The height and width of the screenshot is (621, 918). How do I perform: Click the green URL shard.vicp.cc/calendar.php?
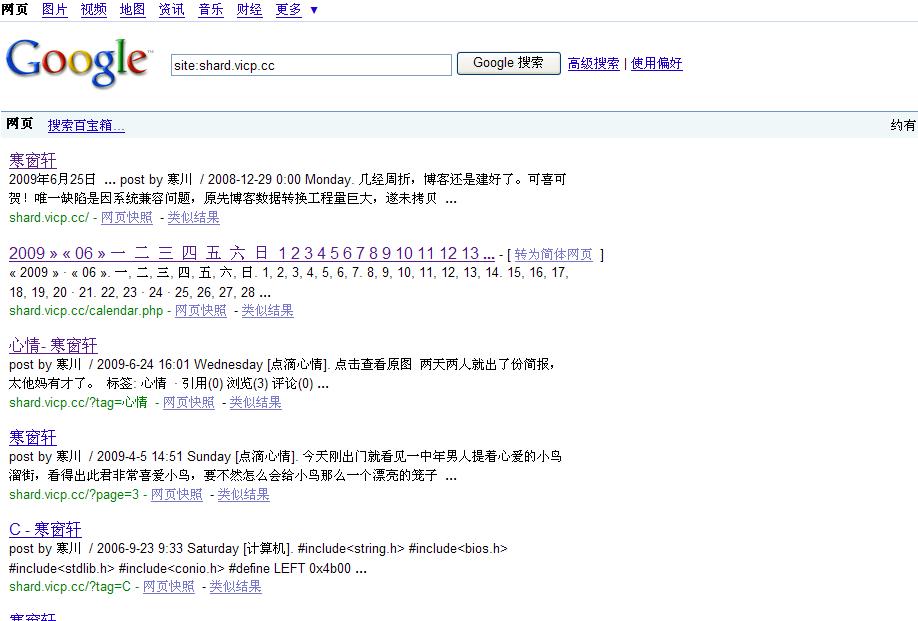coord(86,311)
